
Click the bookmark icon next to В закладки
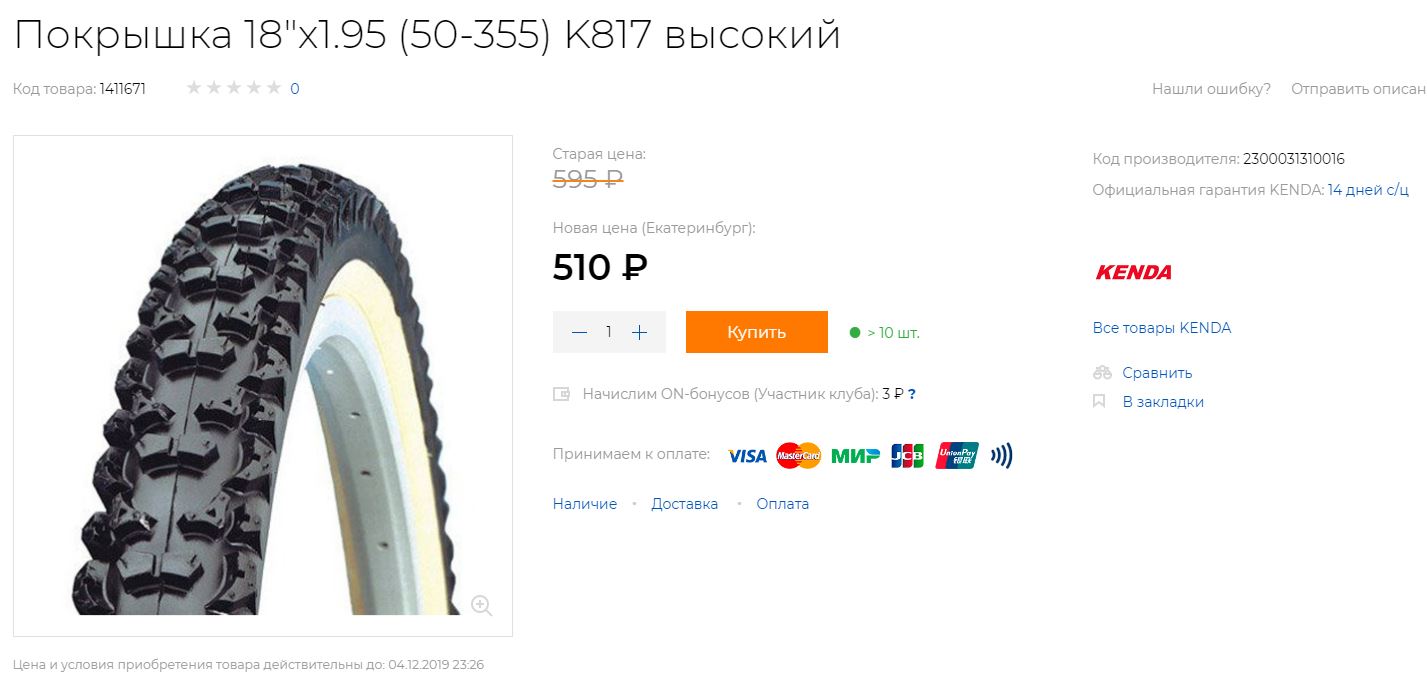pyautogui.click(x=1099, y=402)
